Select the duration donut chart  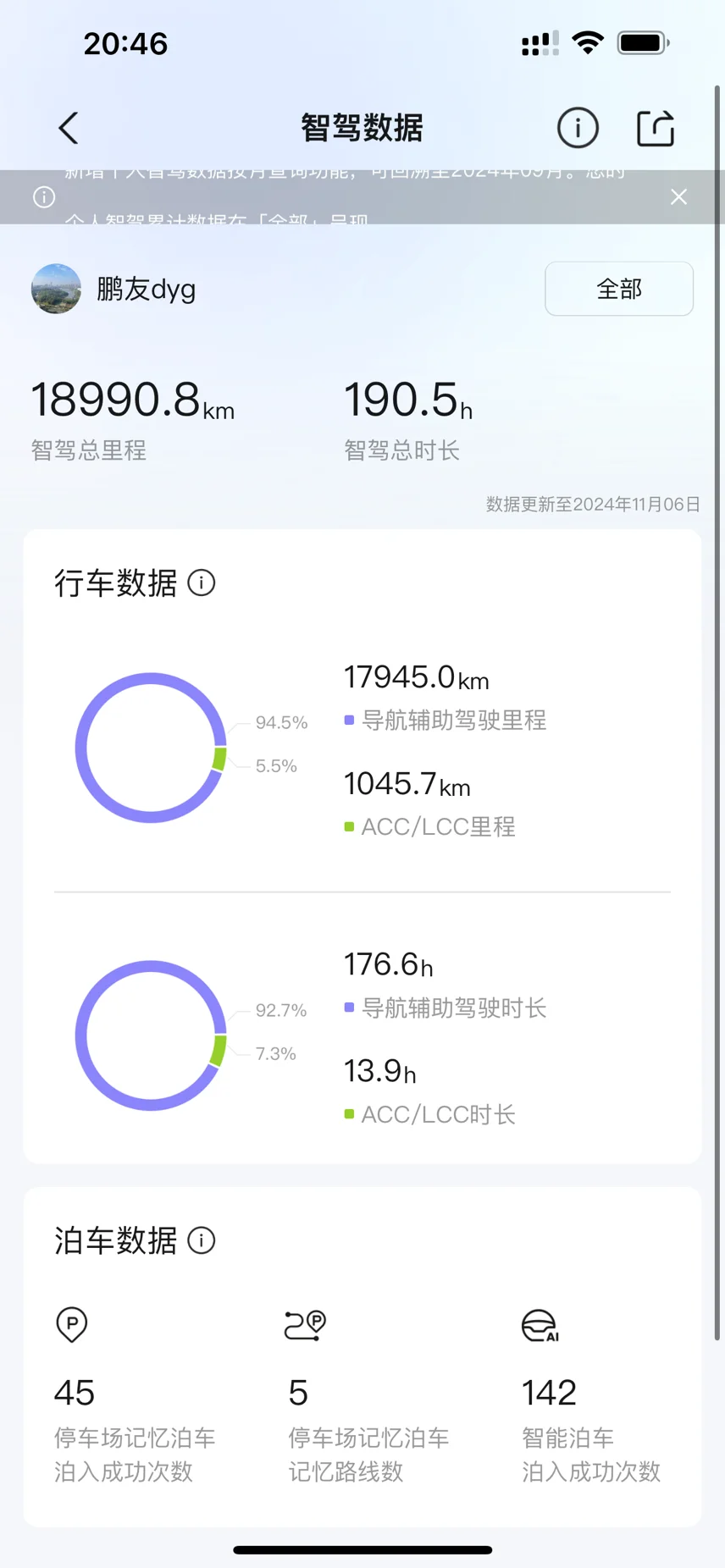151,1035
